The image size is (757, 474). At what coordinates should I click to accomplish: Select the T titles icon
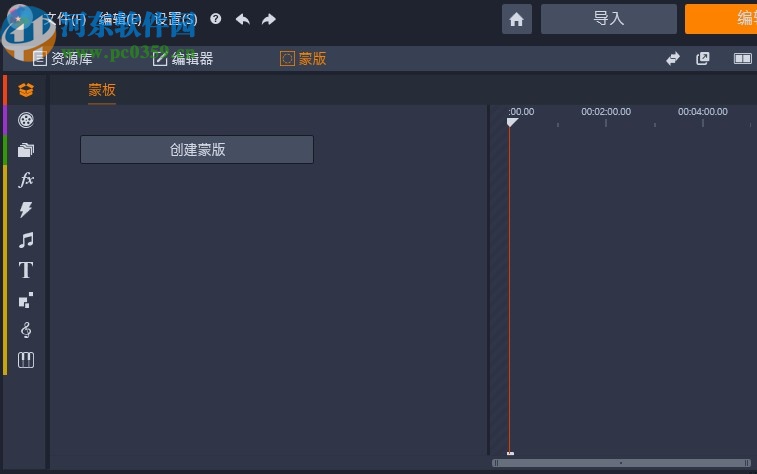26,270
